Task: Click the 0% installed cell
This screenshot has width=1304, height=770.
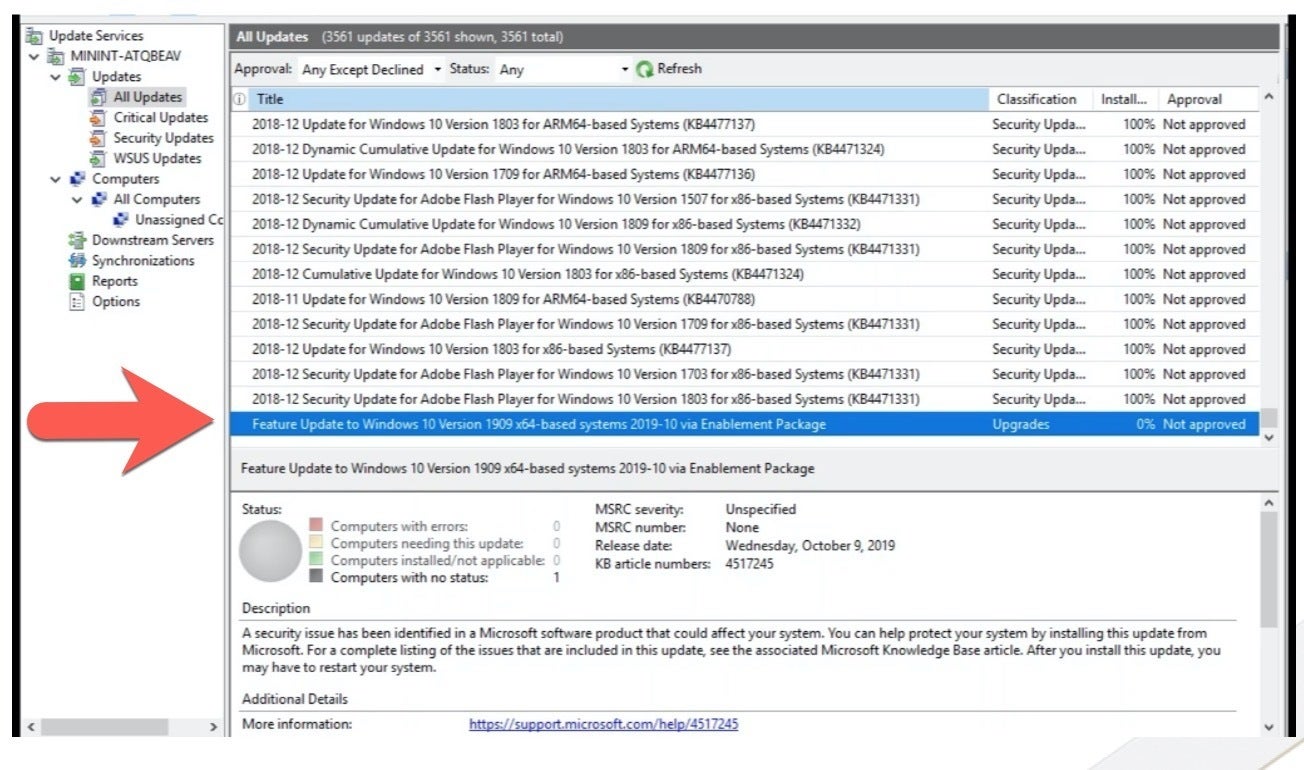Action: (1145, 425)
